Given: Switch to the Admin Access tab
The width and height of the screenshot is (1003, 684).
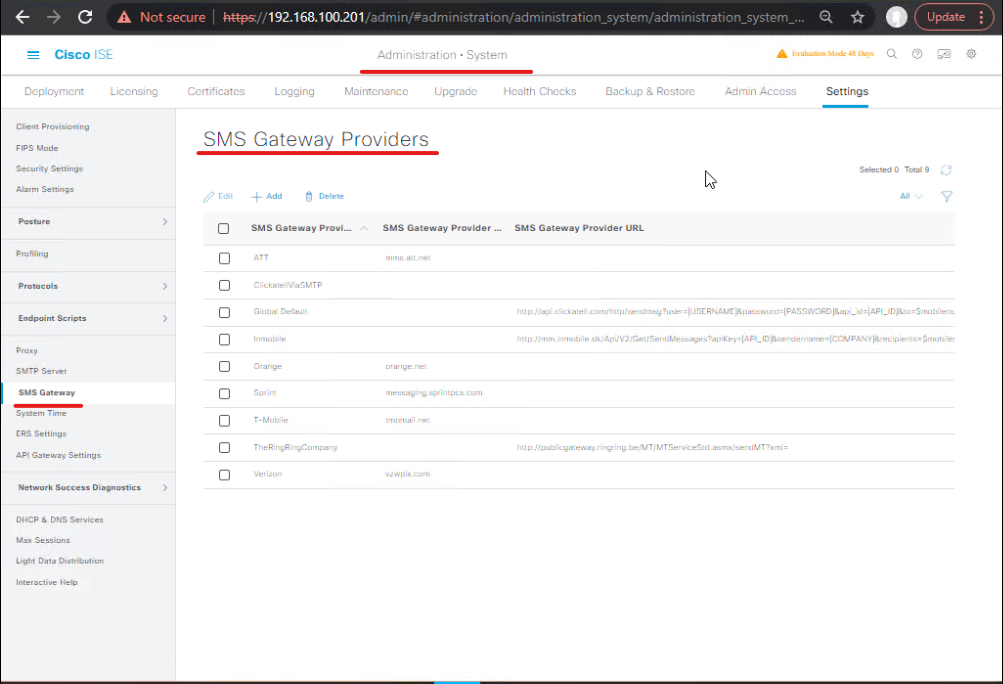Looking at the screenshot, I should [761, 91].
